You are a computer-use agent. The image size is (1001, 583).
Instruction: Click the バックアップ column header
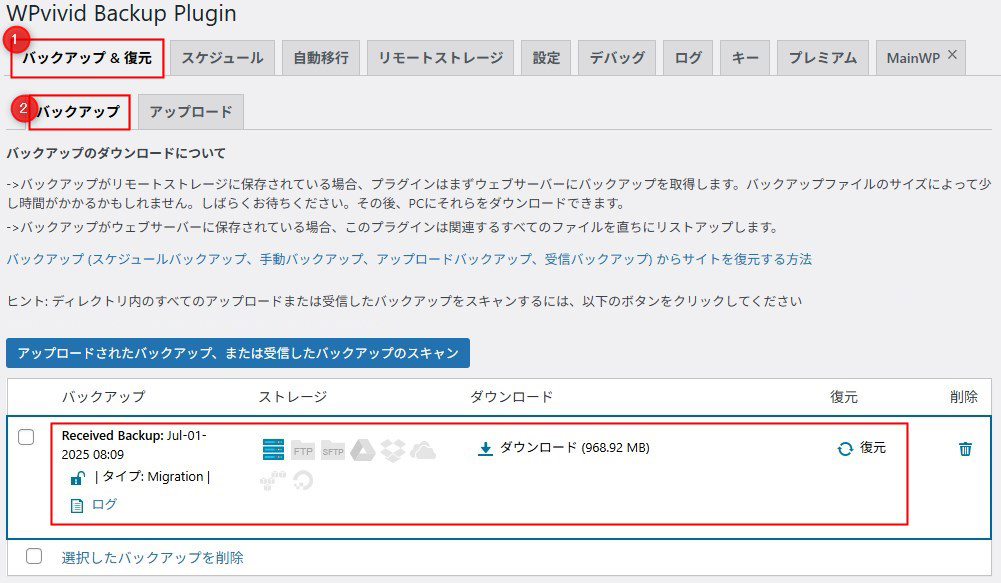[x=103, y=397]
